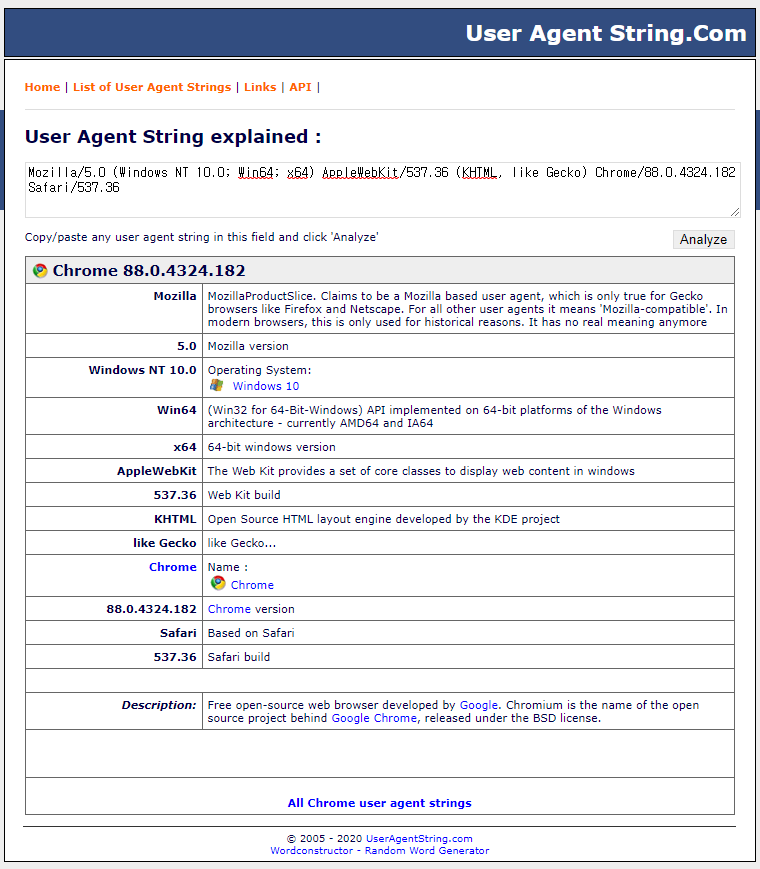Visit UserAgentString.com footer link
This screenshot has height=869, width=760.
click(419, 839)
